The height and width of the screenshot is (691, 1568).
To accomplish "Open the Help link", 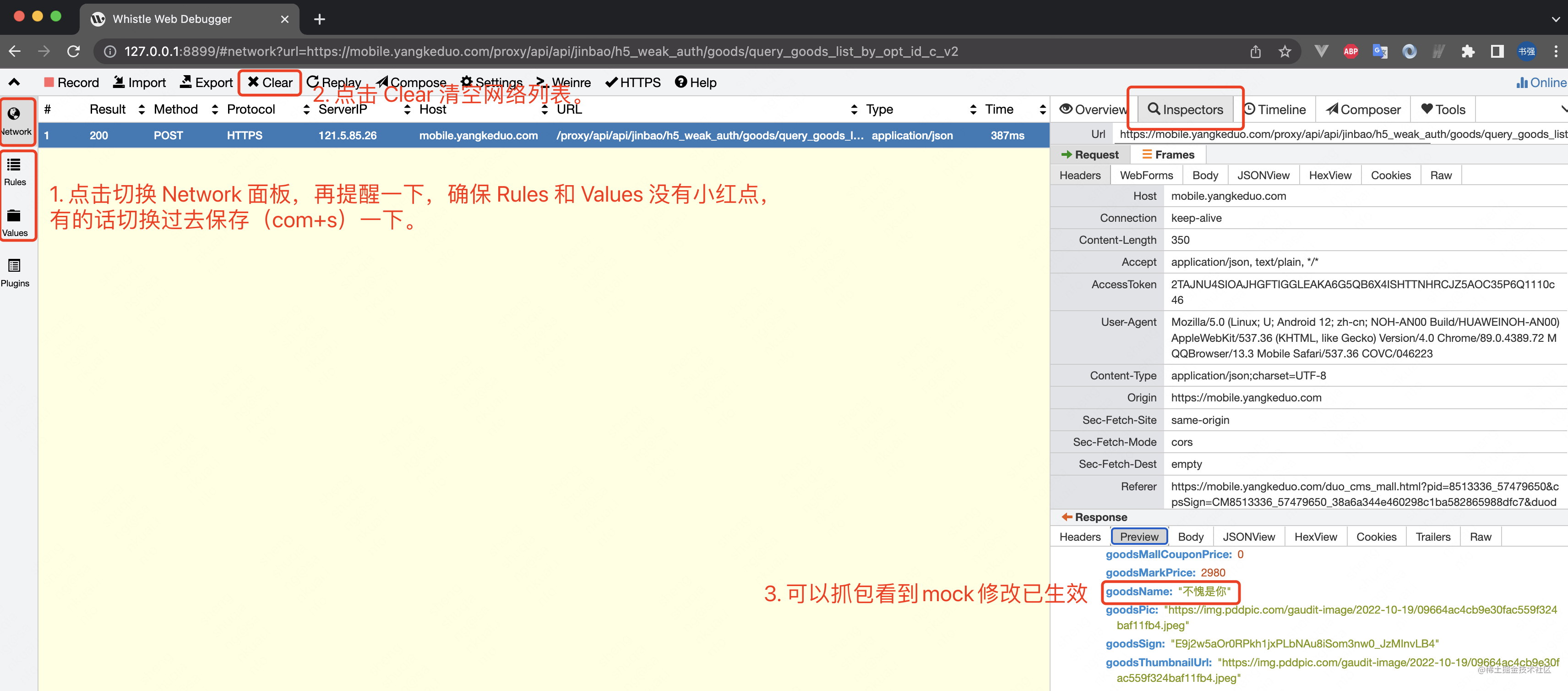I will click(695, 82).
